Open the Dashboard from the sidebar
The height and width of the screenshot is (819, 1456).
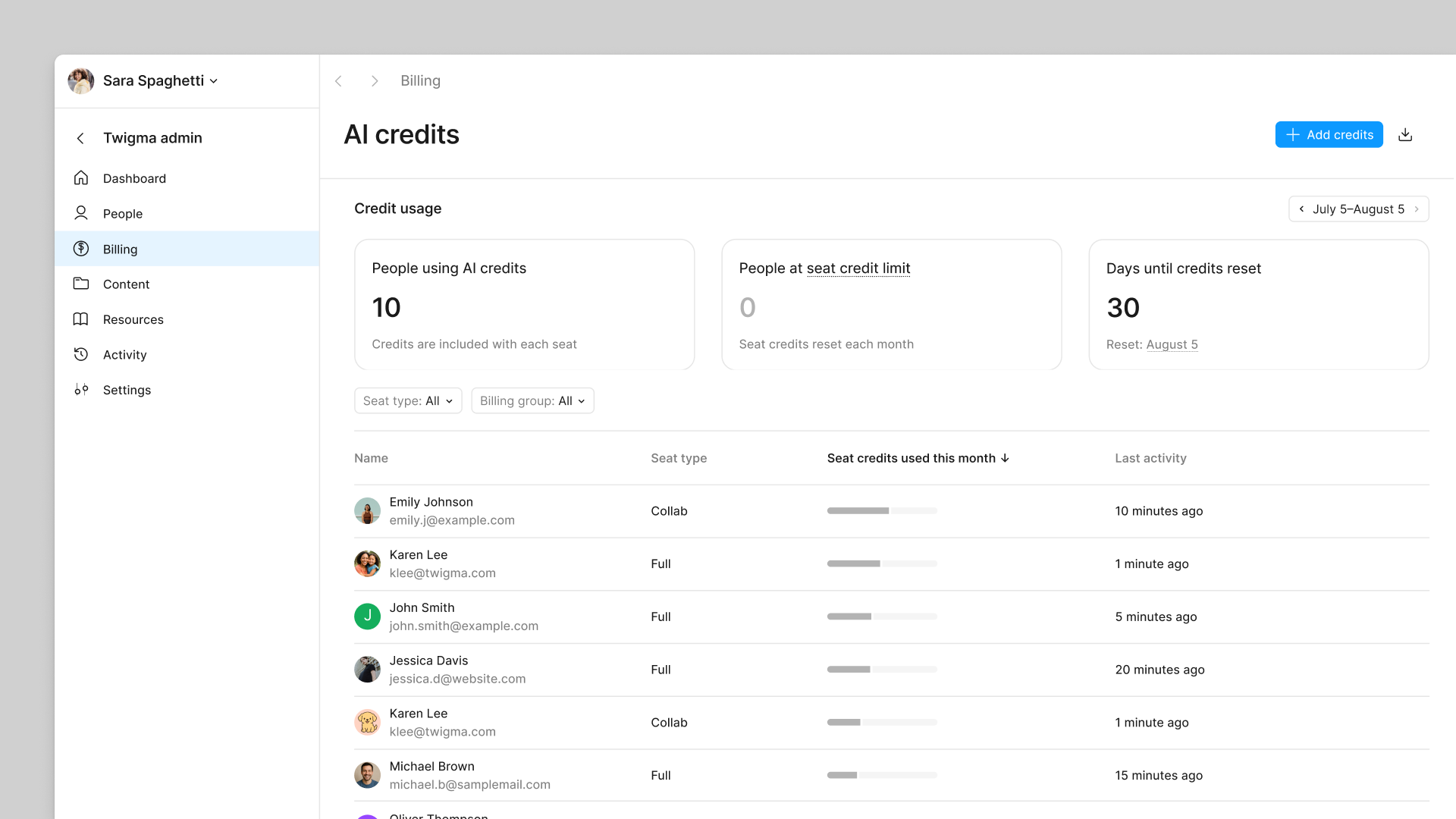[134, 178]
